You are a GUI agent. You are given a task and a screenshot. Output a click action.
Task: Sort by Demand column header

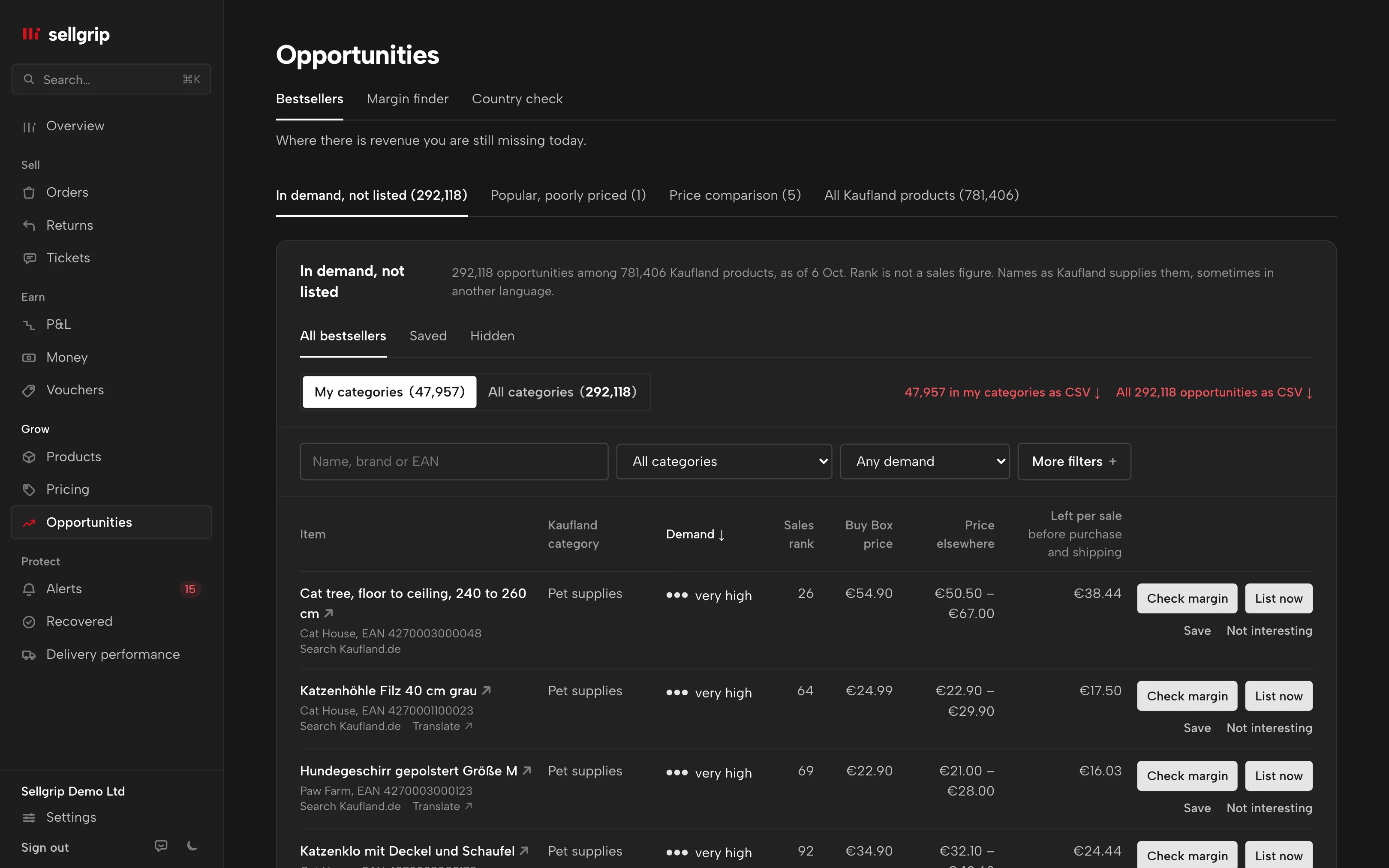point(696,535)
